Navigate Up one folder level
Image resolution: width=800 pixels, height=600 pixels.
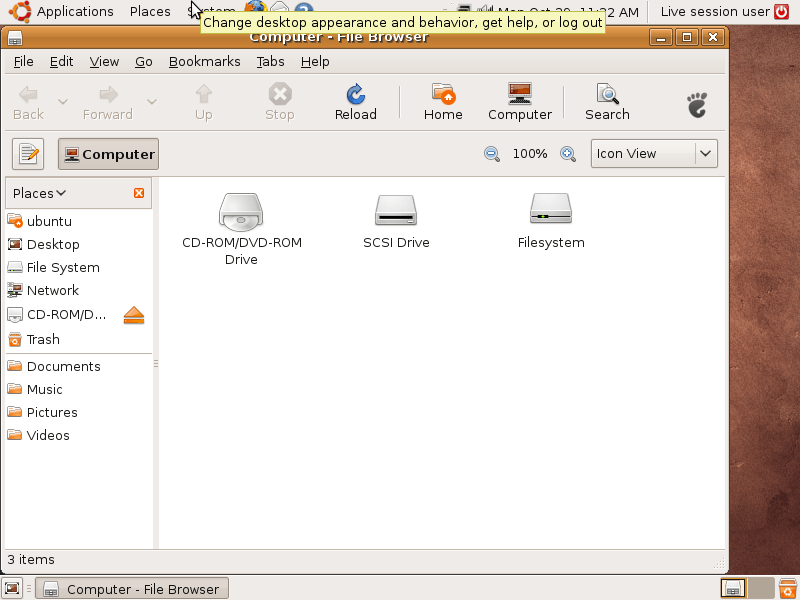(204, 102)
